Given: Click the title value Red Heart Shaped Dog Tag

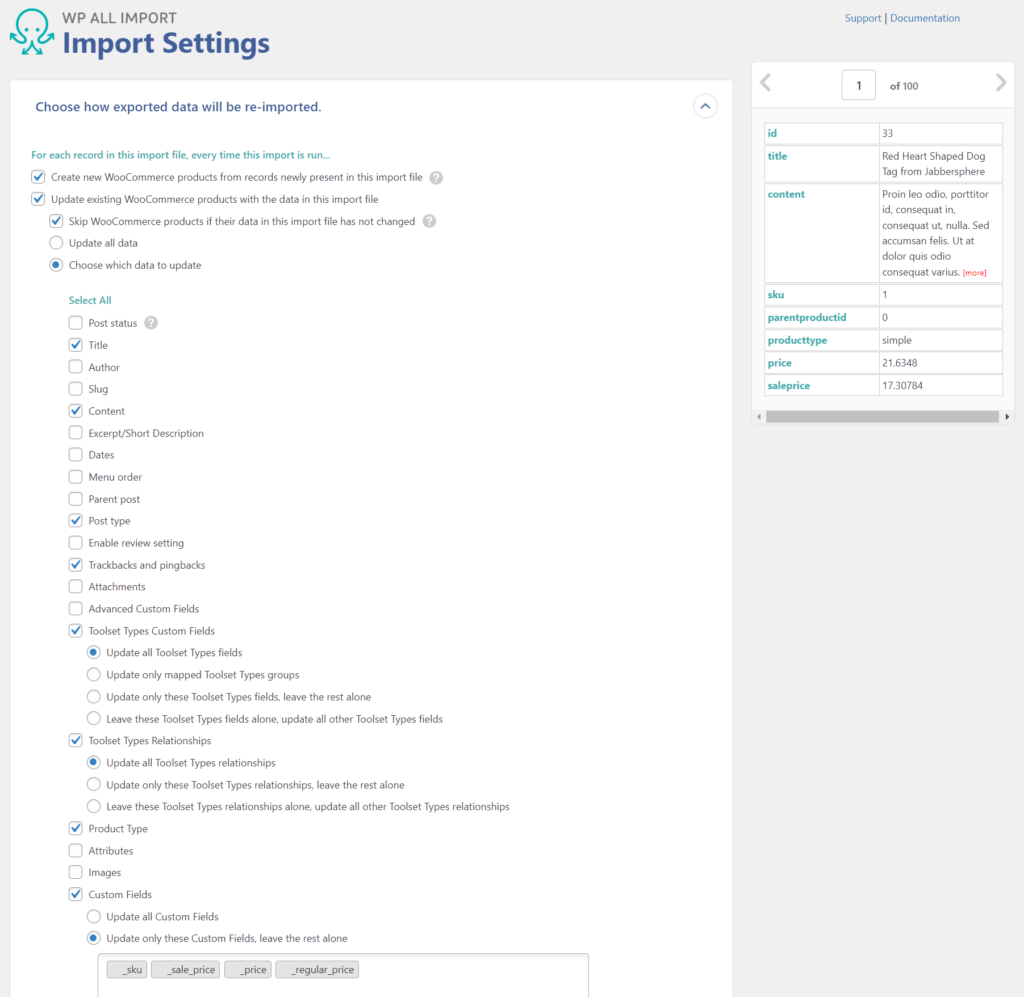Looking at the screenshot, I should click(933, 164).
